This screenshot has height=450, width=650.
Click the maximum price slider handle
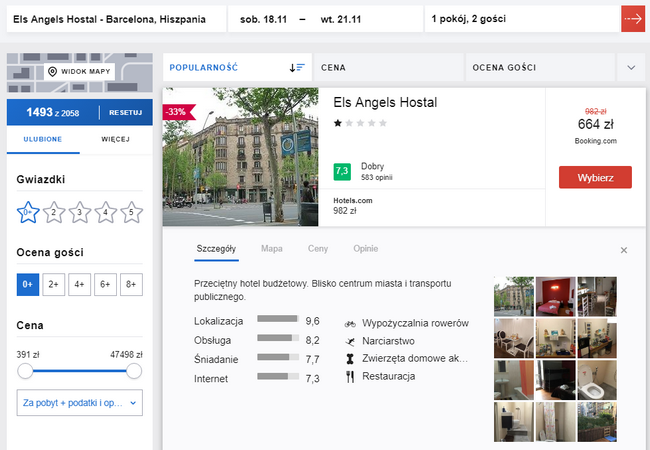click(x=134, y=371)
